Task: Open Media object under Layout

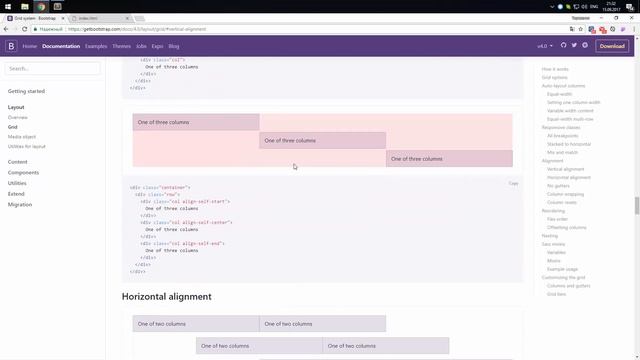Action: [22, 137]
